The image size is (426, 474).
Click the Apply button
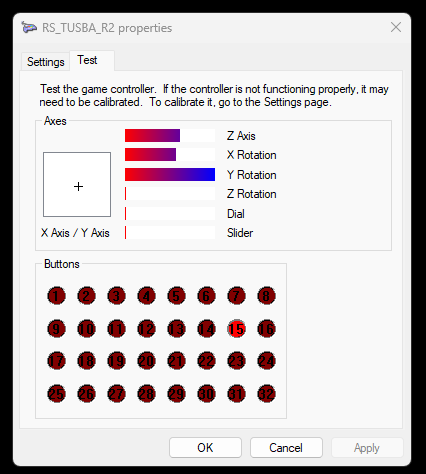[x=367, y=448]
